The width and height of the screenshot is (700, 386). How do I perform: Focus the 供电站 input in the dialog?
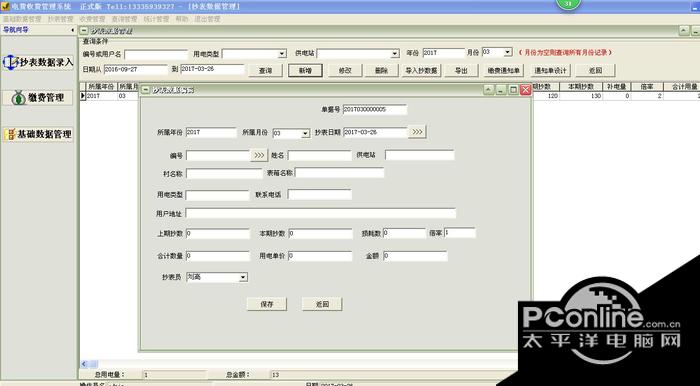point(420,155)
